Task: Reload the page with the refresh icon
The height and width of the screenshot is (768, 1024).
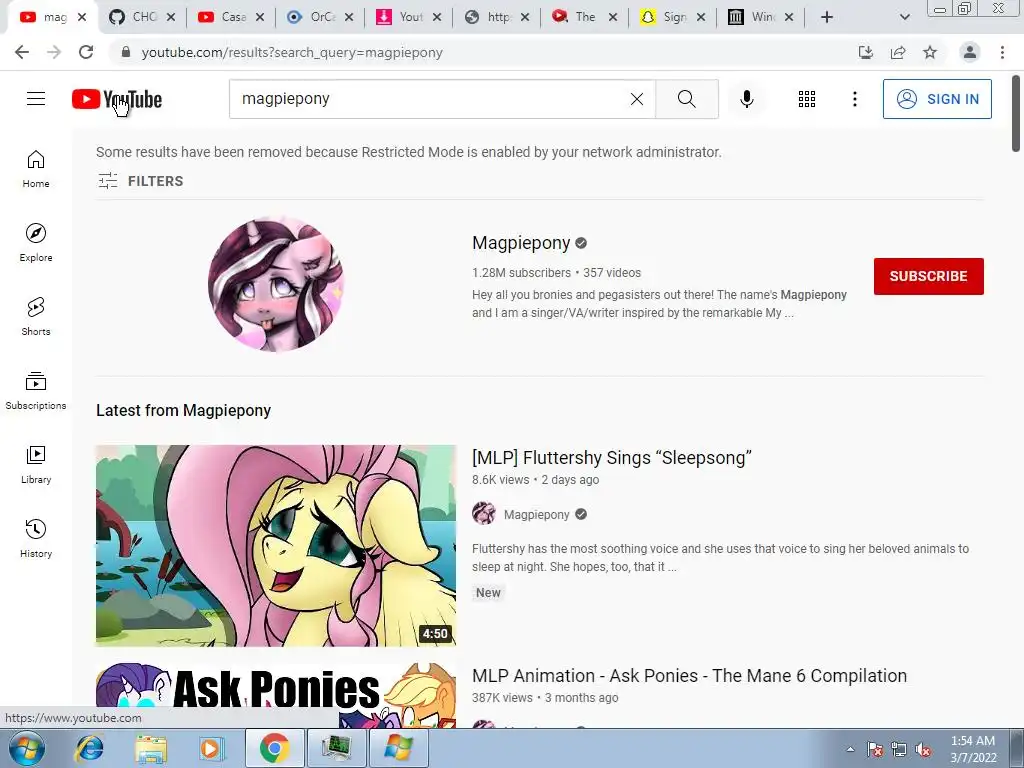Action: tap(86, 52)
